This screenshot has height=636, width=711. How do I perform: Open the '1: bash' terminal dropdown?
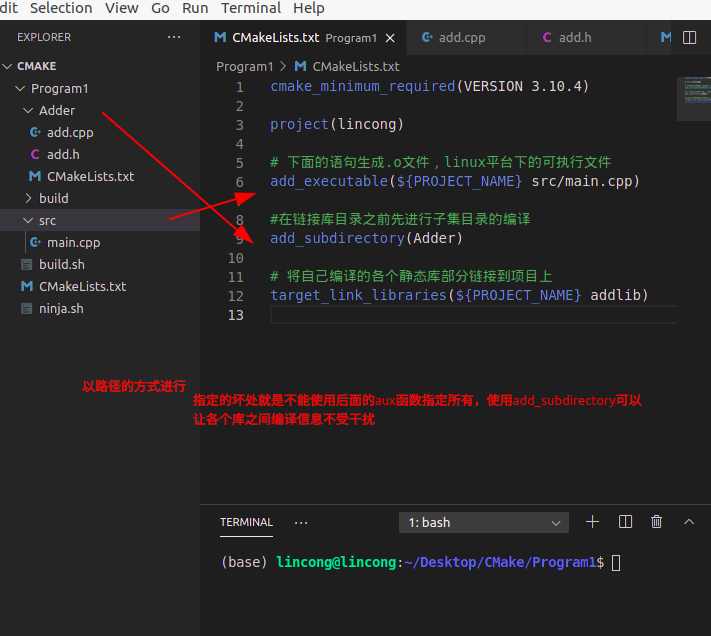483,523
